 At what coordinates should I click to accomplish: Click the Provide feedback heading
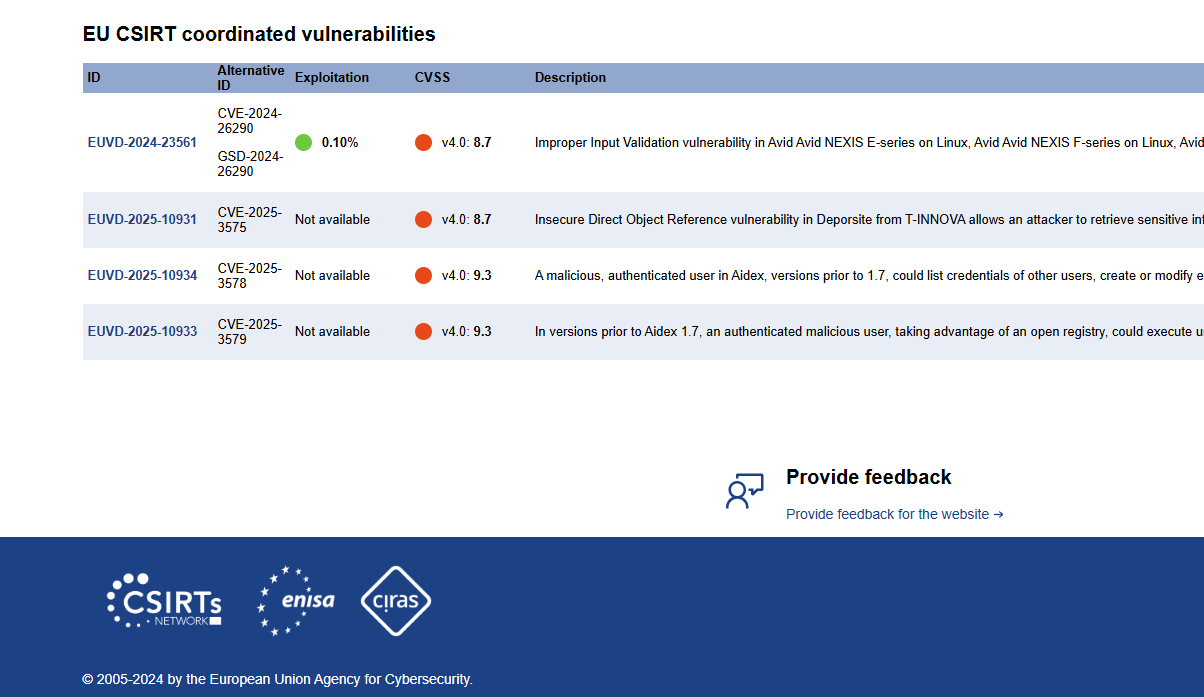pyautogui.click(x=869, y=477)
